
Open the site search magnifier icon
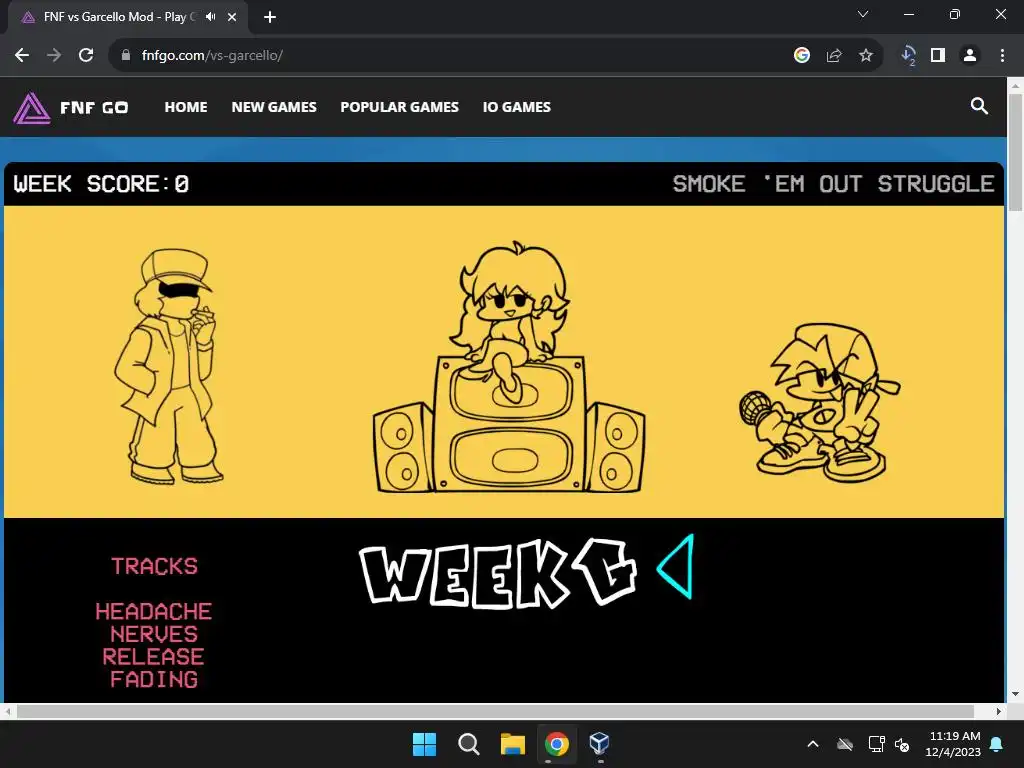pyautogui.click(x=979, y=106)
